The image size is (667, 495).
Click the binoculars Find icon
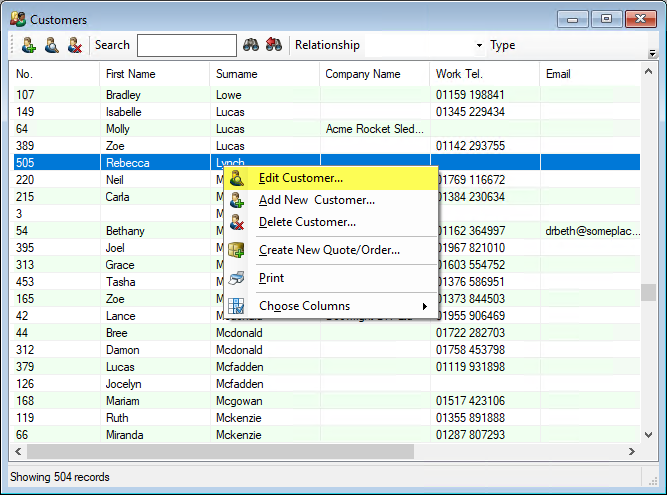pyautogui.click(x=251, y=45)
